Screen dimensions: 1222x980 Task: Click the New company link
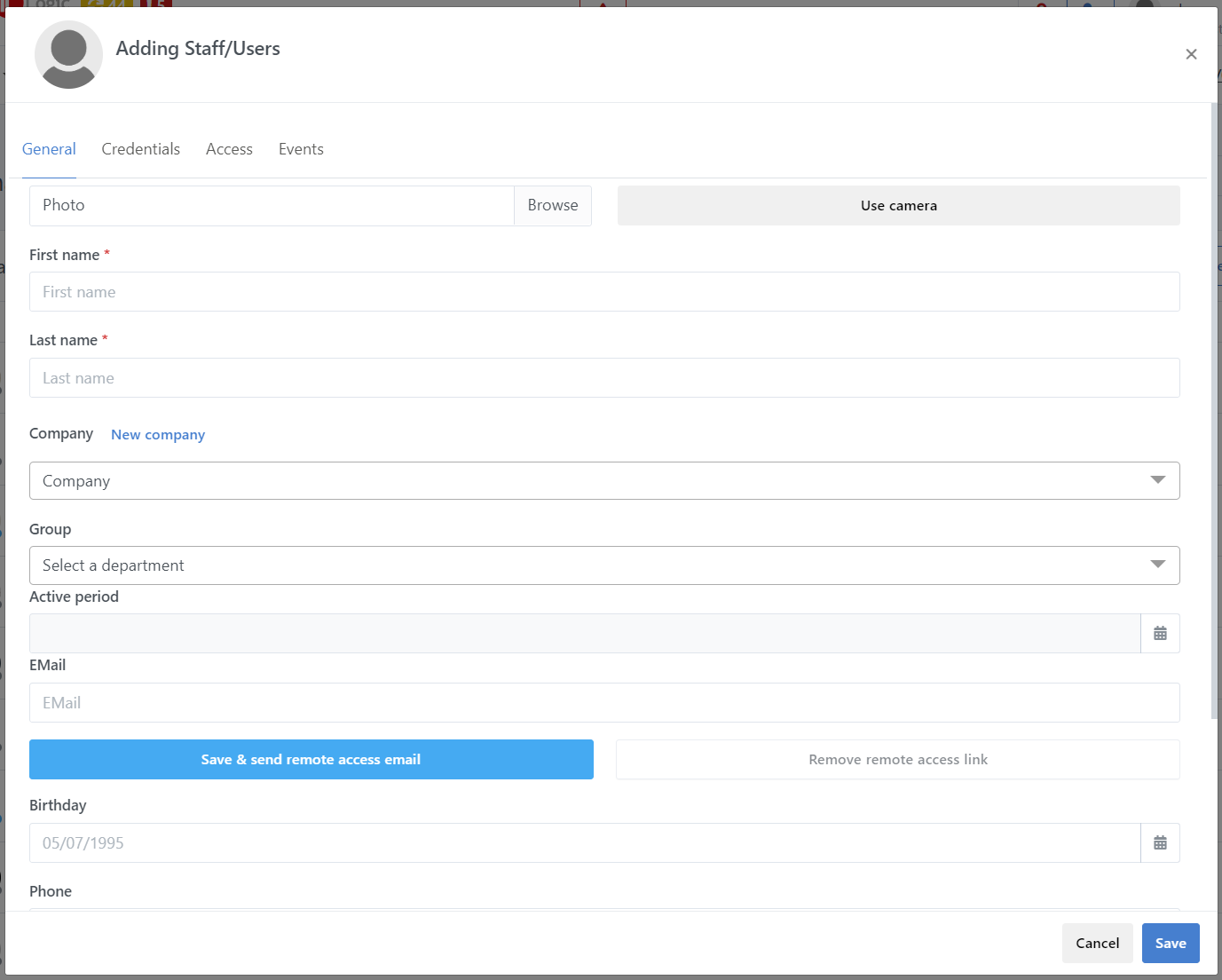158,435
